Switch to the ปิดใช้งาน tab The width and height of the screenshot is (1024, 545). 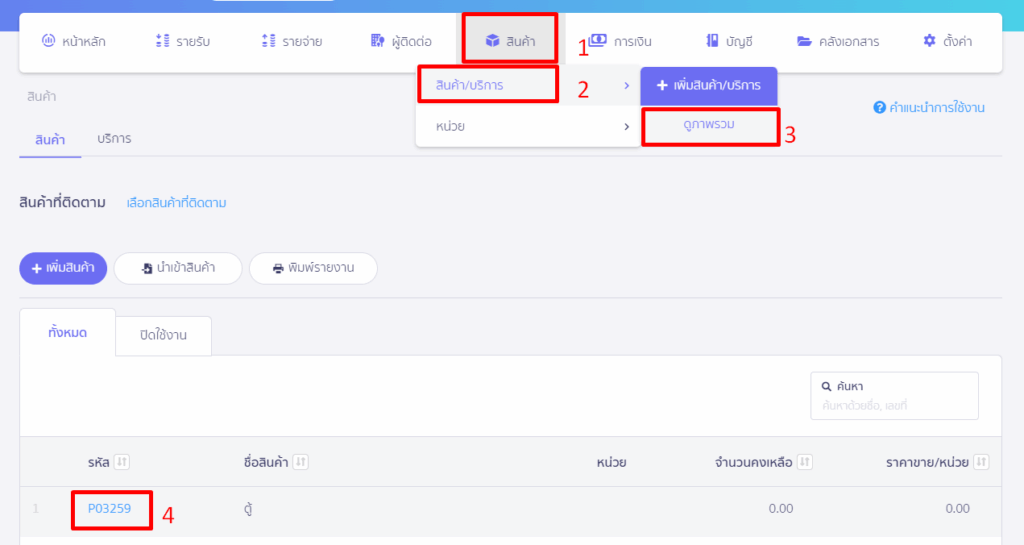163,335
